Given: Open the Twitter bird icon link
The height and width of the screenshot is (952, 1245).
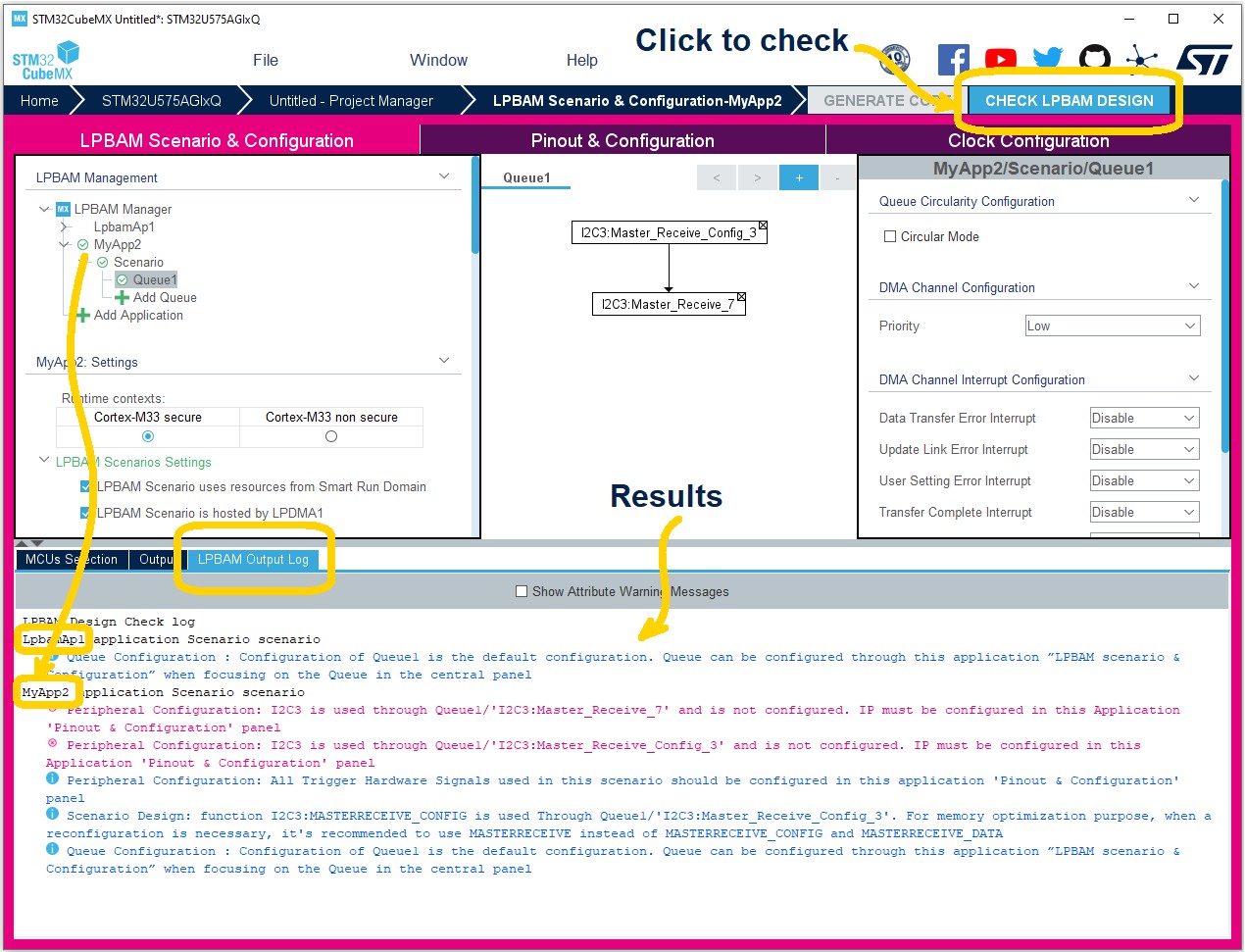Looking at the screenshot, I should point(1047,59).
